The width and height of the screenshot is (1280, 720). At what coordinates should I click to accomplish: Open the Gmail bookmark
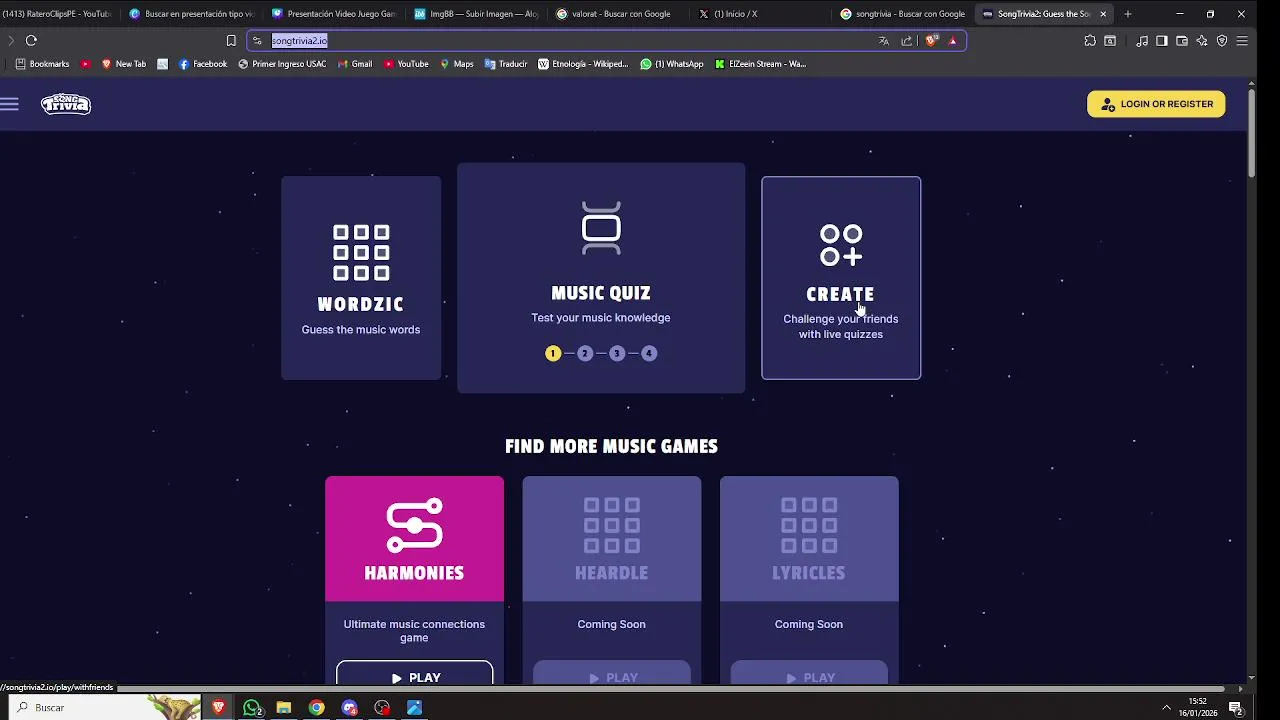coord(355,64)
